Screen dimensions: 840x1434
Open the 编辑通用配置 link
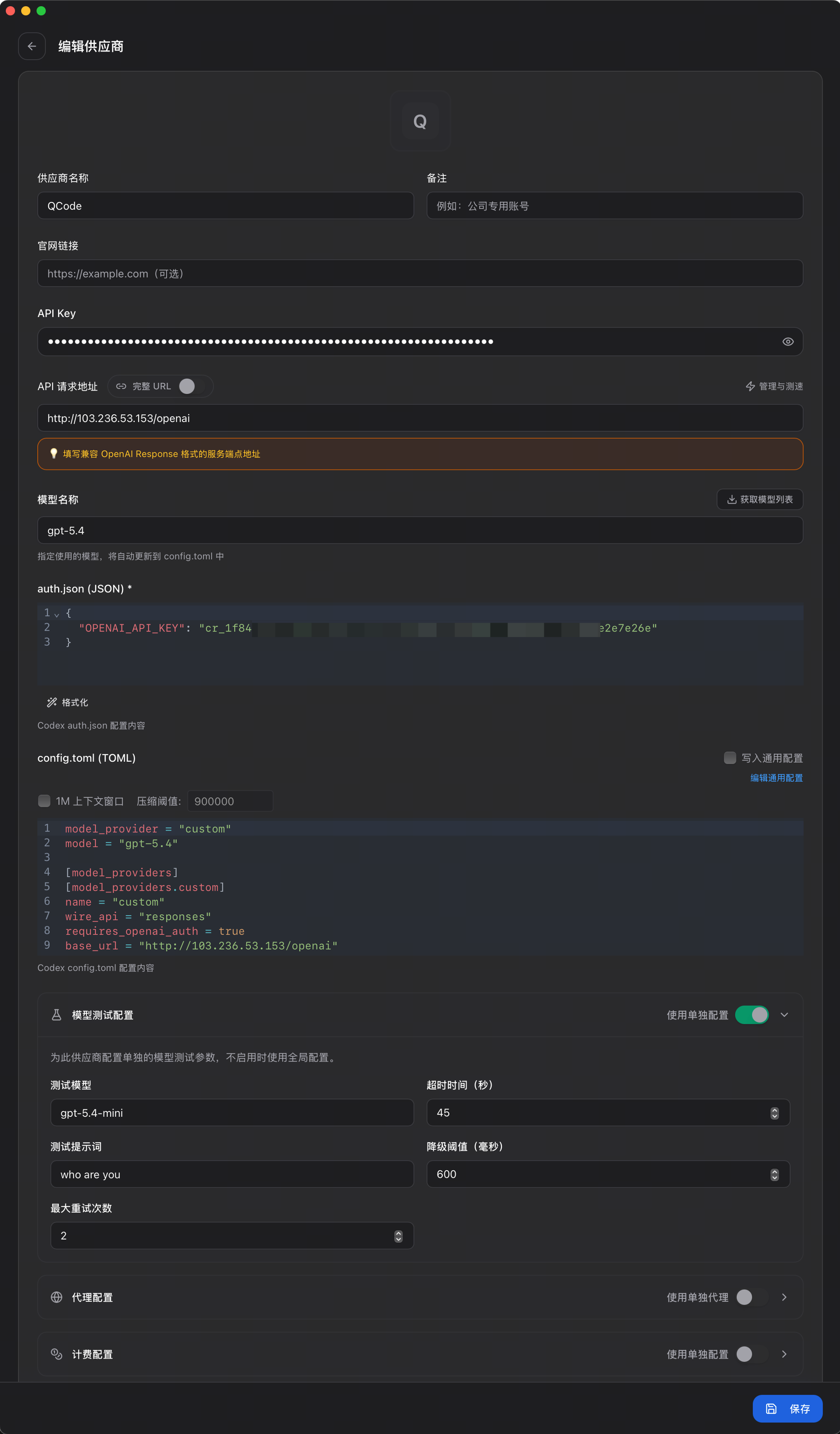(776, 778)
